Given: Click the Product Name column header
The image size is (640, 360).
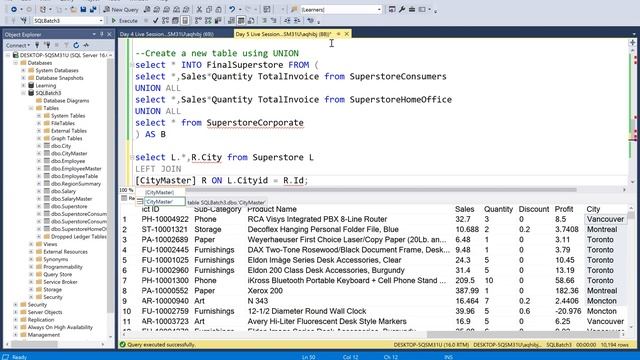Looking at the screenshot, I should [272, 209].
